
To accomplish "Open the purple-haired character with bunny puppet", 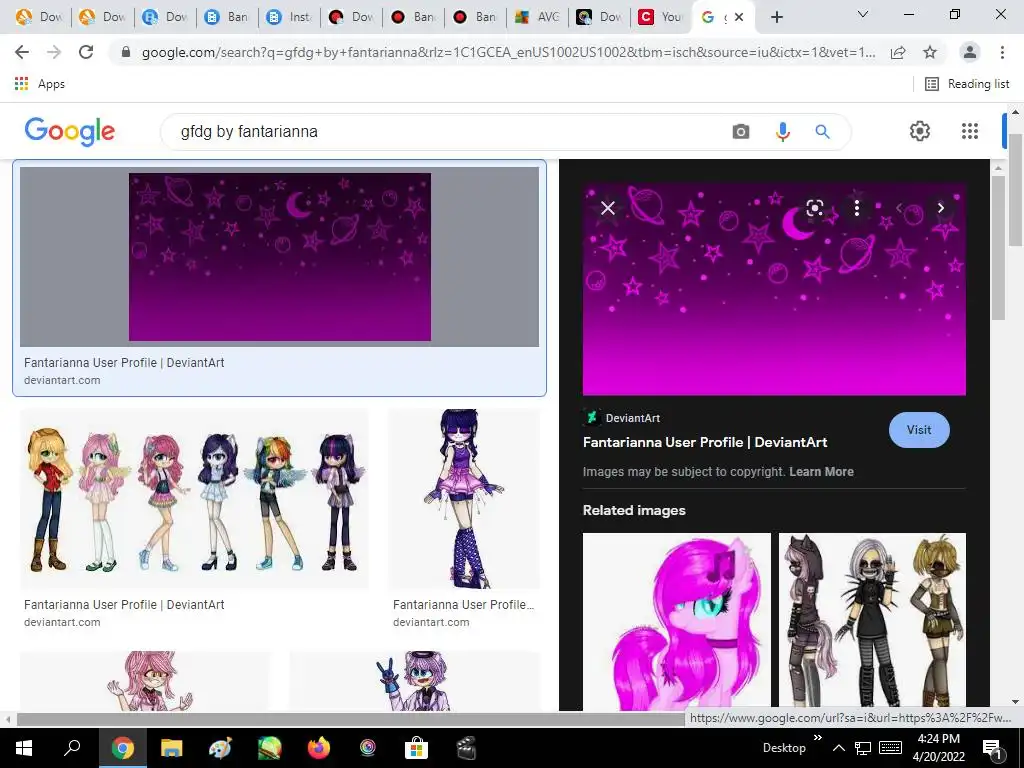I will pyautogui.click(x=415, y=680).
